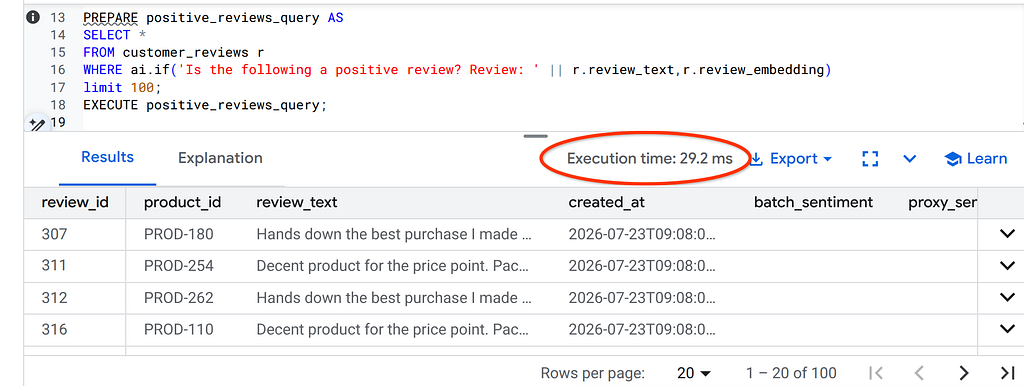The image size is (1024, 386).
Task: Jump to last results page
Action: (x=1007, y=373)
